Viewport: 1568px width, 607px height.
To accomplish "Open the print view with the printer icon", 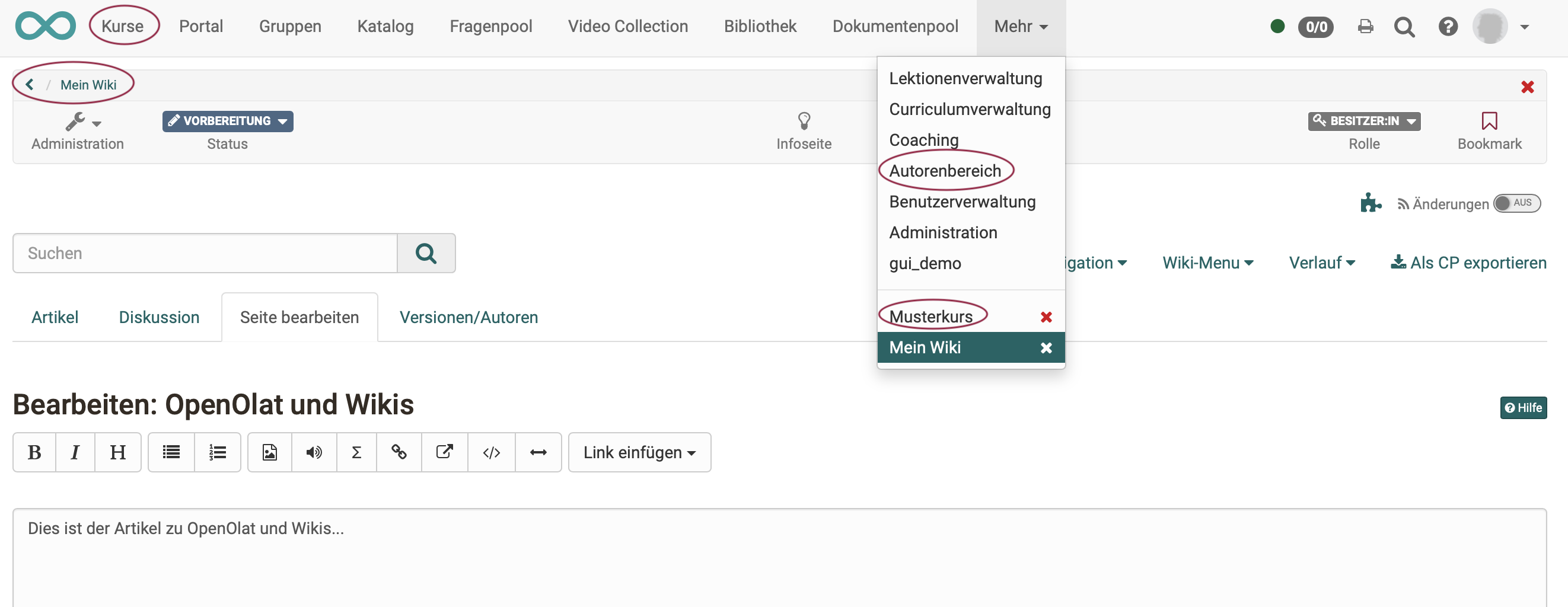I will pyautogui.click(x=1365, y=26).
